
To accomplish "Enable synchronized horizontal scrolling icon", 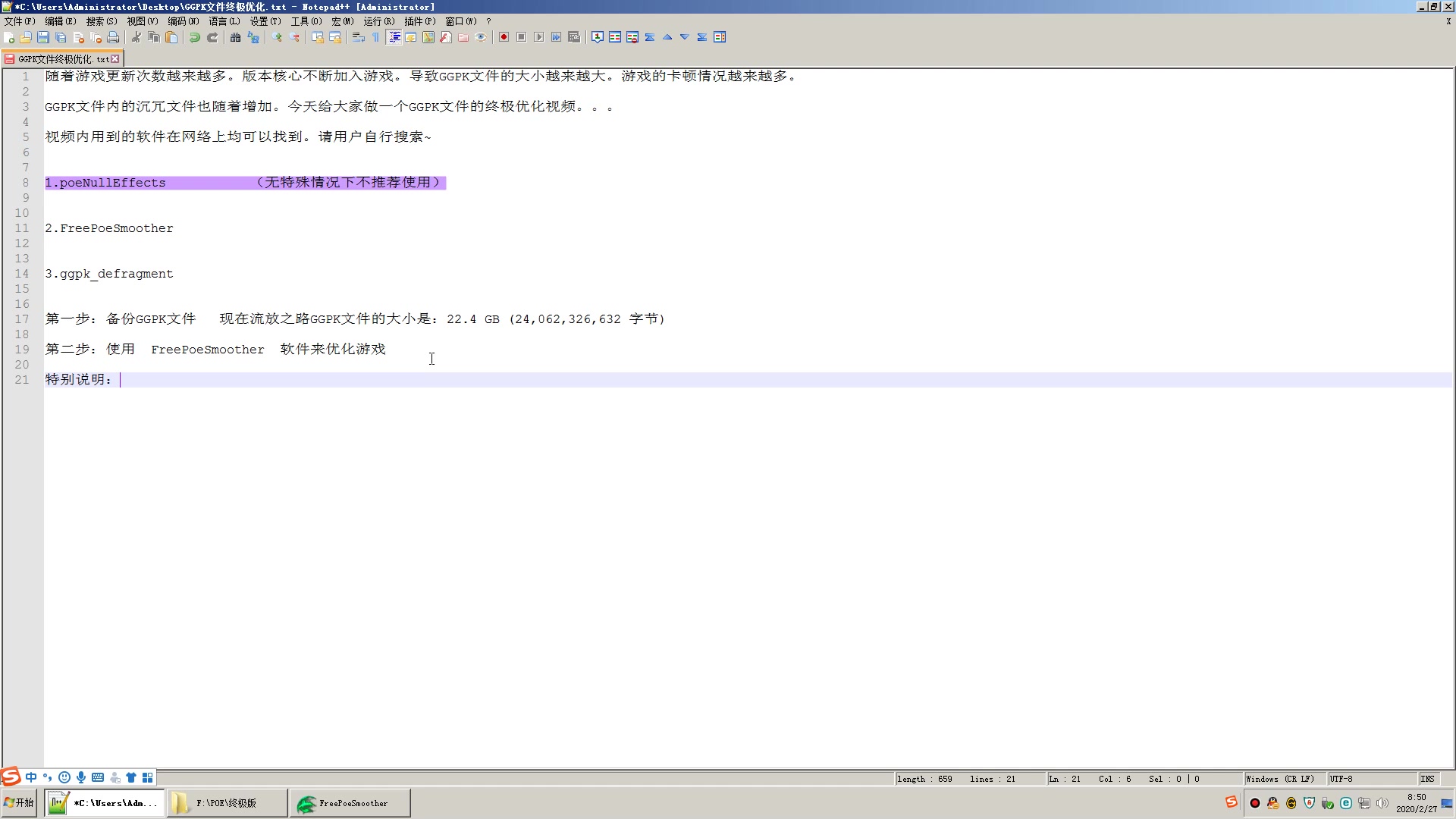I will pyautogui.click(x=335, y=37).
